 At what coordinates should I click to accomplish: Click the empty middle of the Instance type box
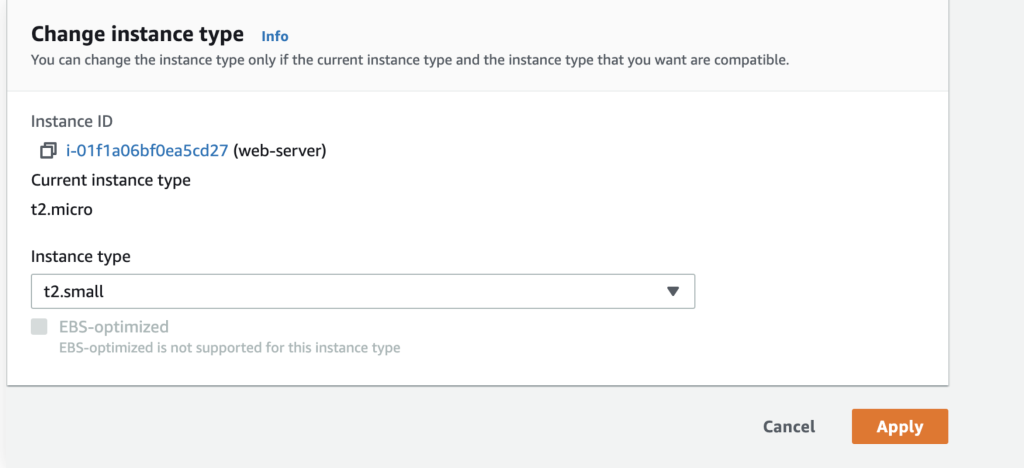tap(385, 291)
